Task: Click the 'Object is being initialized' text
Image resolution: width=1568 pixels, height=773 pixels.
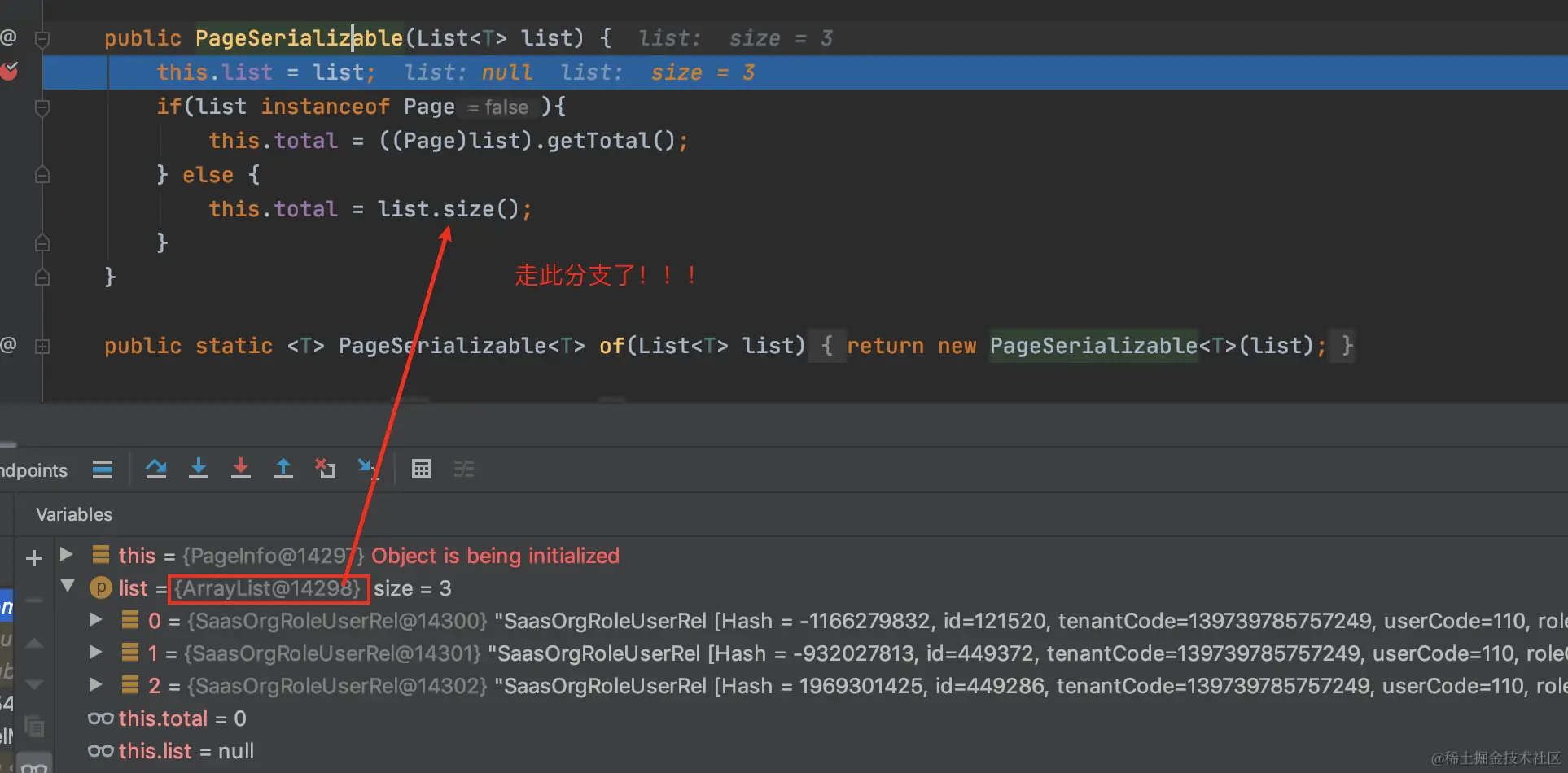Action: point(495,556)
